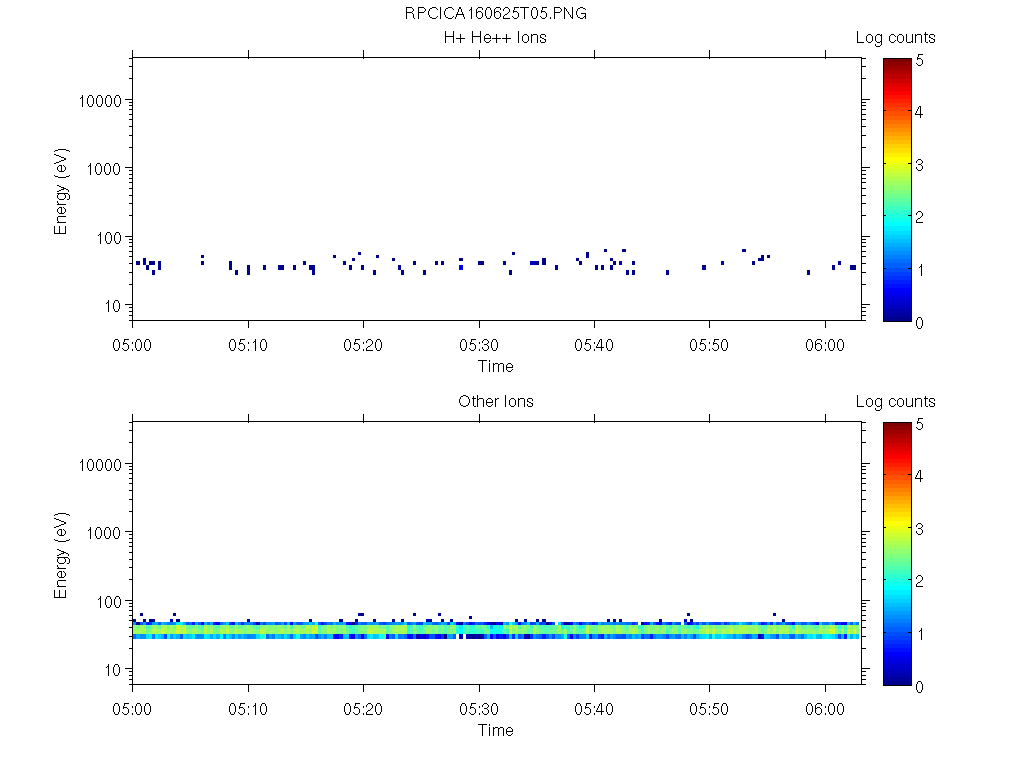
Task: Click the 05:00 tick label in bottom panel
Action: (132, 709)
